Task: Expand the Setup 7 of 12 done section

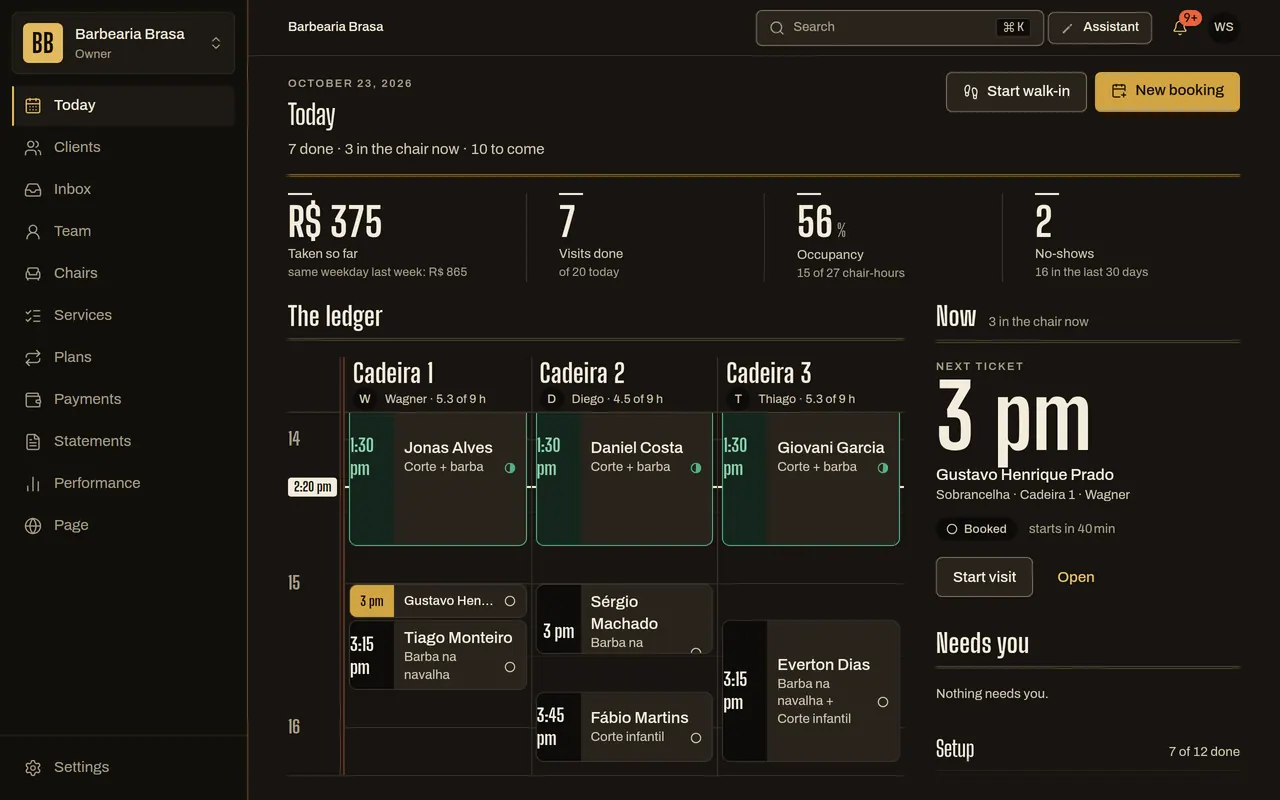Action: (1088, 750)
